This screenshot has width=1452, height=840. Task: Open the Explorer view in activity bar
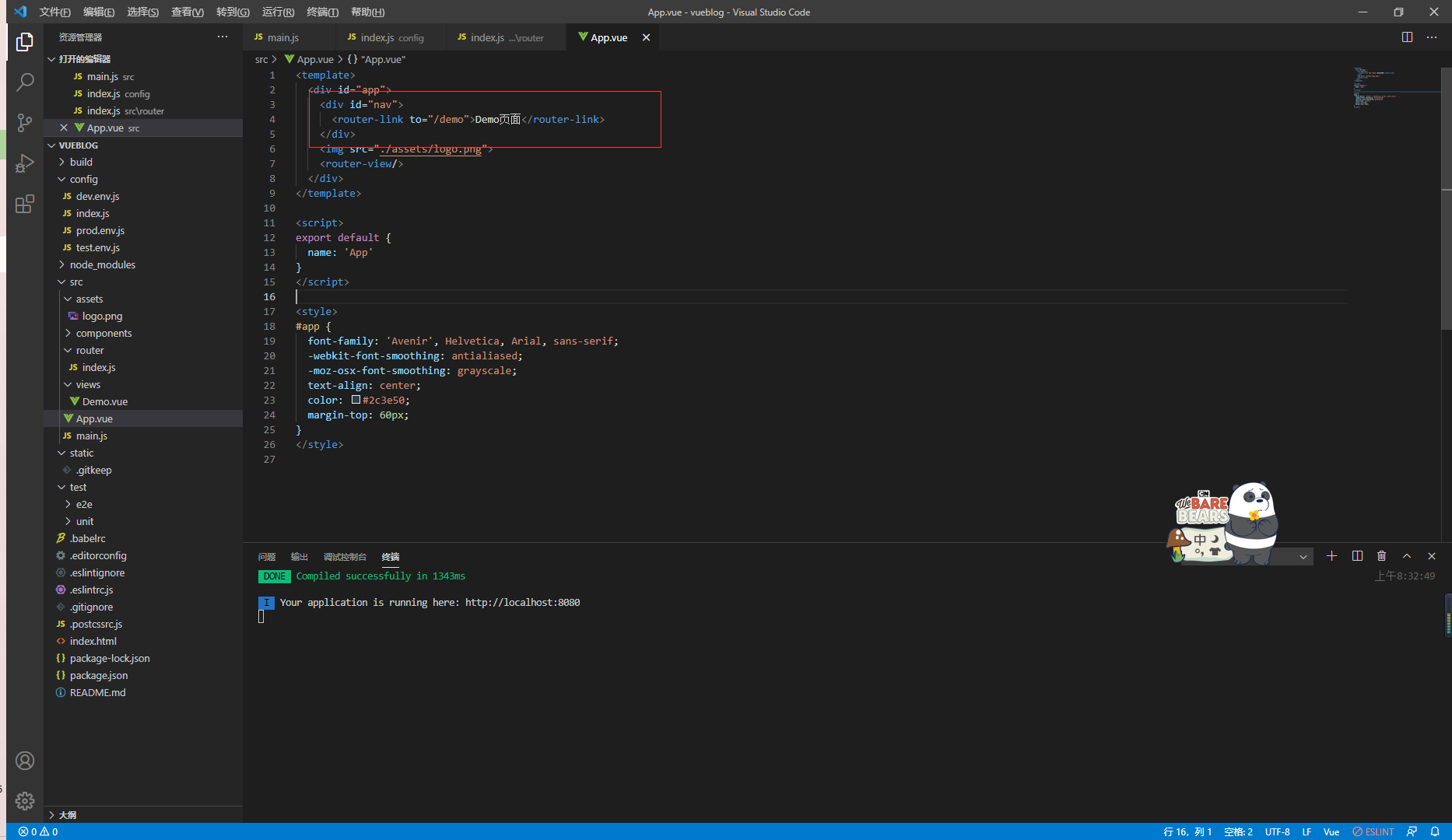pyautogui.click(x=25, y=41)
